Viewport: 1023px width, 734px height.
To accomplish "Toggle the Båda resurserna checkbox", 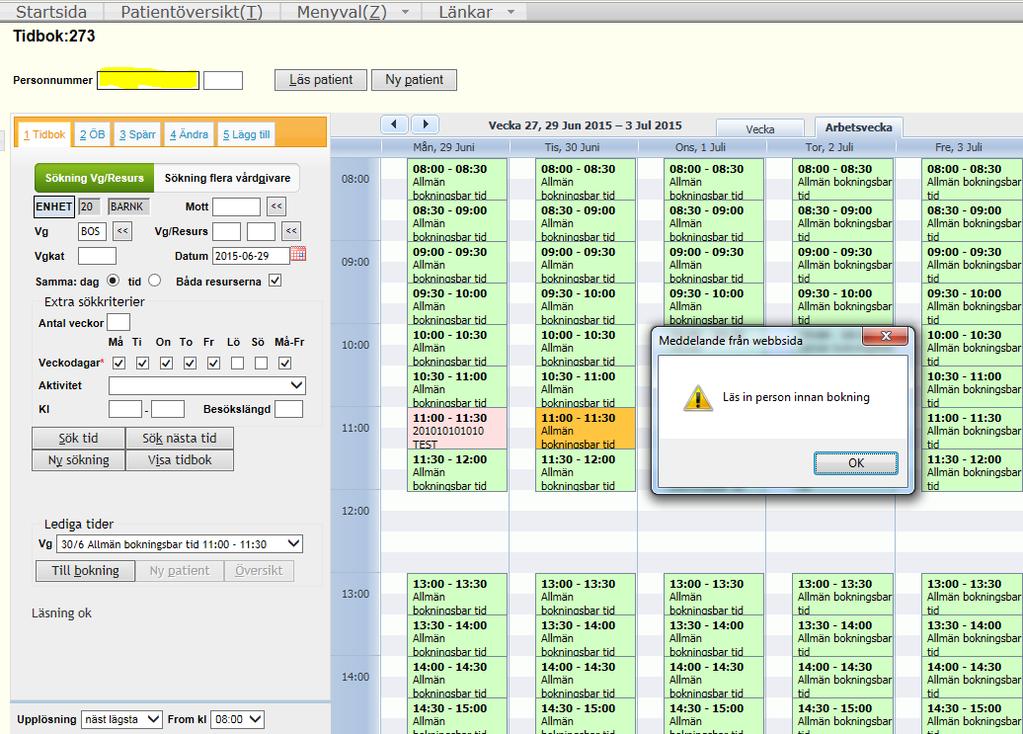I will tap(275, 281).
